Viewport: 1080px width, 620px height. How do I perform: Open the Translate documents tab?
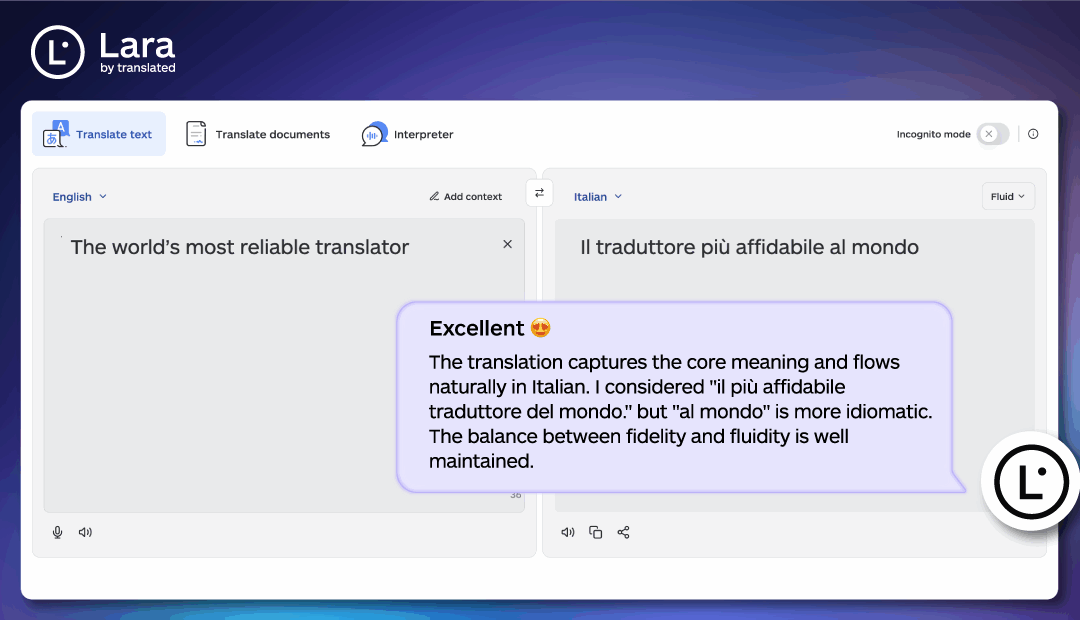258,134
